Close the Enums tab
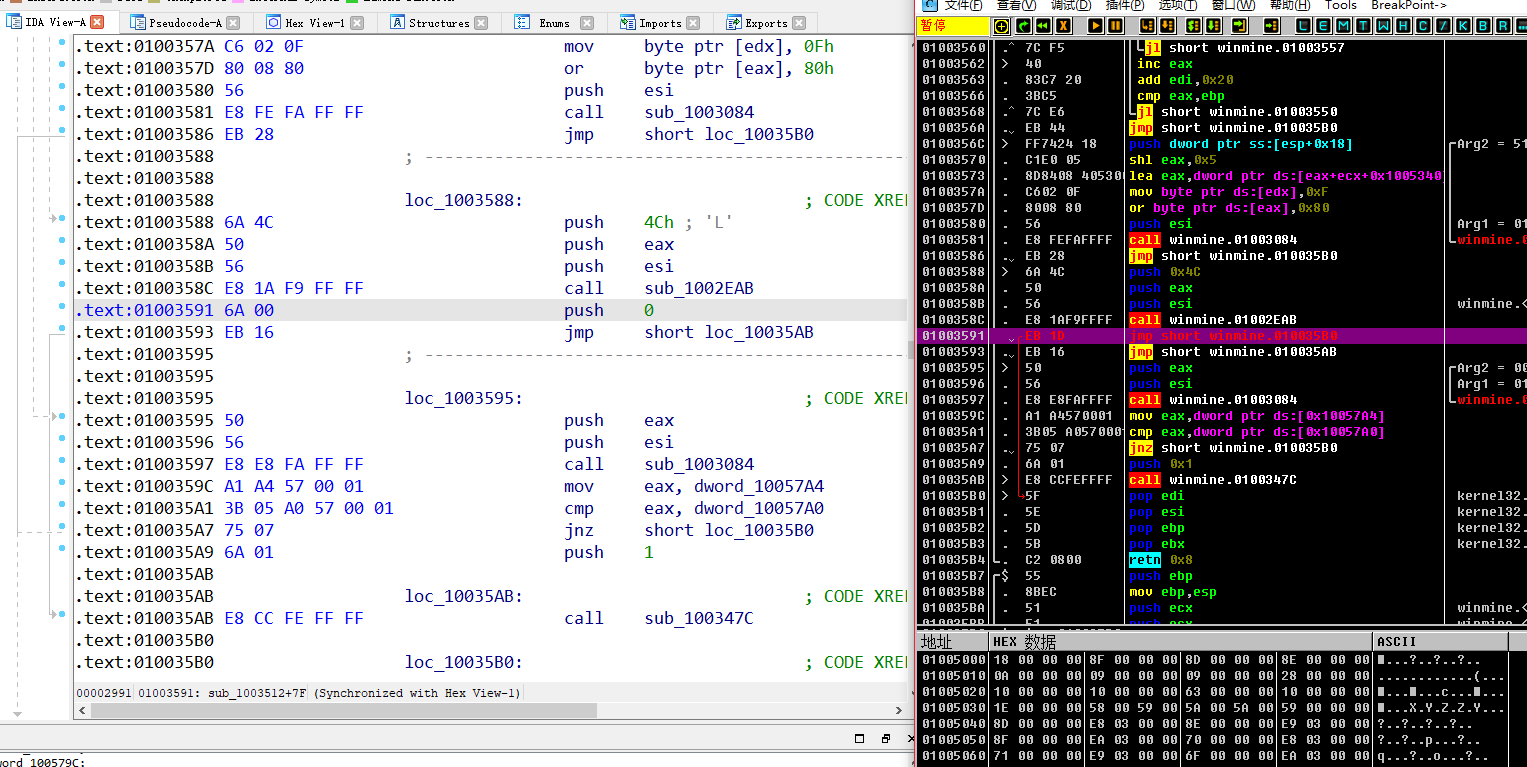Viewport: 1527px width, 767px height. [x=586, y=22]
